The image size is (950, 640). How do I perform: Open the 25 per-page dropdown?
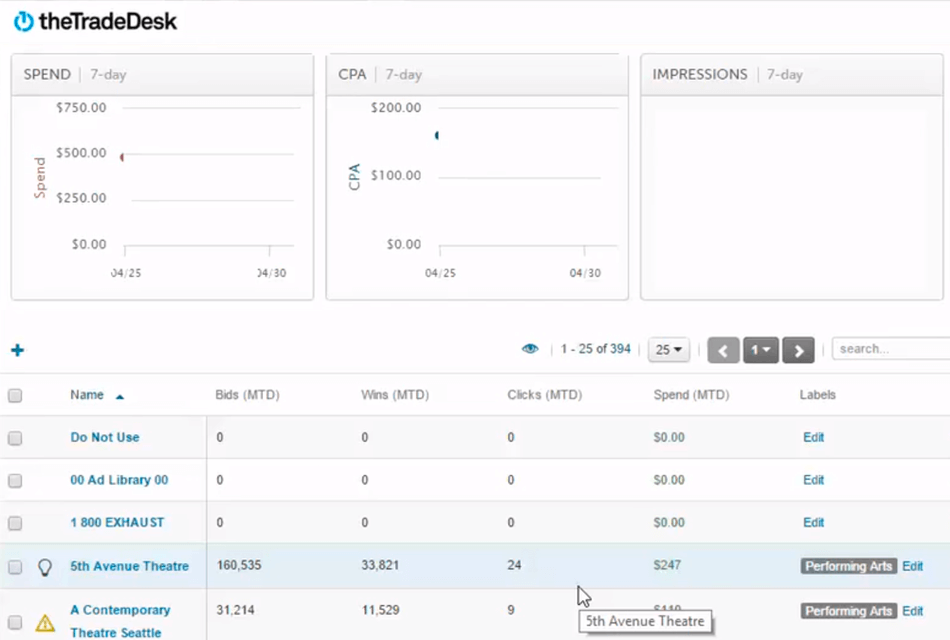[669, 350]
